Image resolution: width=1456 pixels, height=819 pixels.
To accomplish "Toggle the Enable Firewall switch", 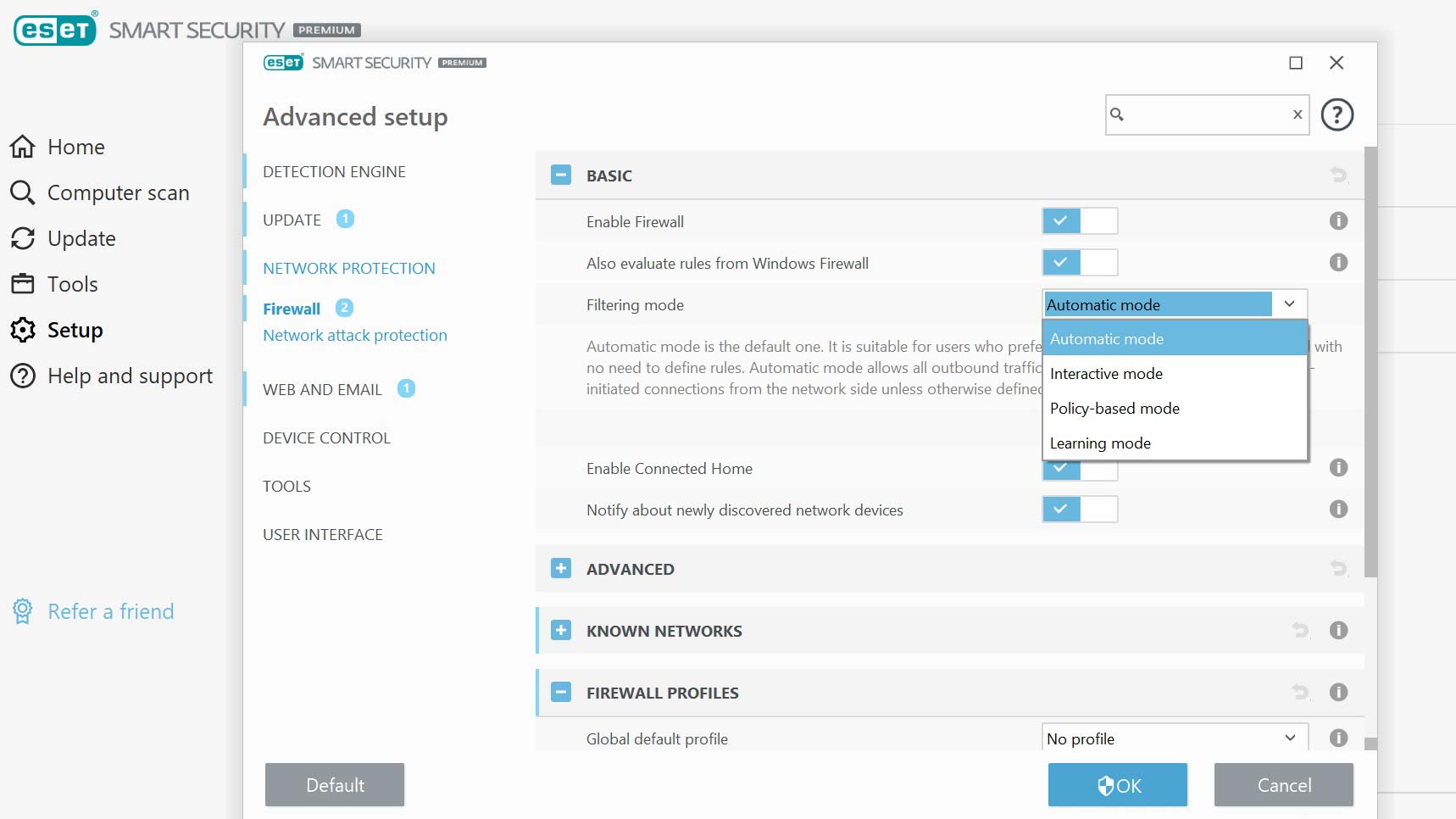I will (x=1080, y=221).
